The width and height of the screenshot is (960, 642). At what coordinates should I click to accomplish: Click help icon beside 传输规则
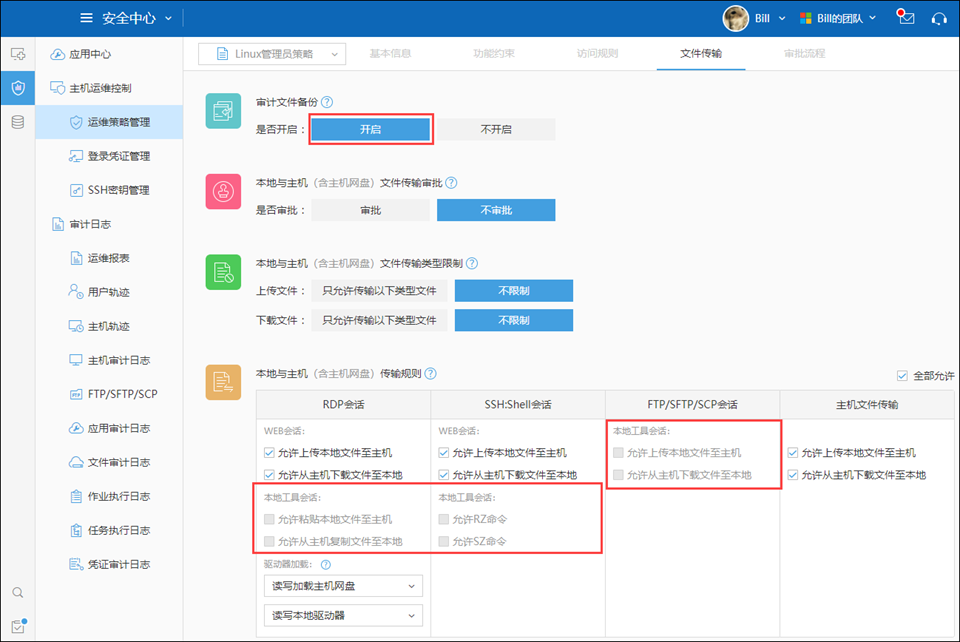pos(431,374)
